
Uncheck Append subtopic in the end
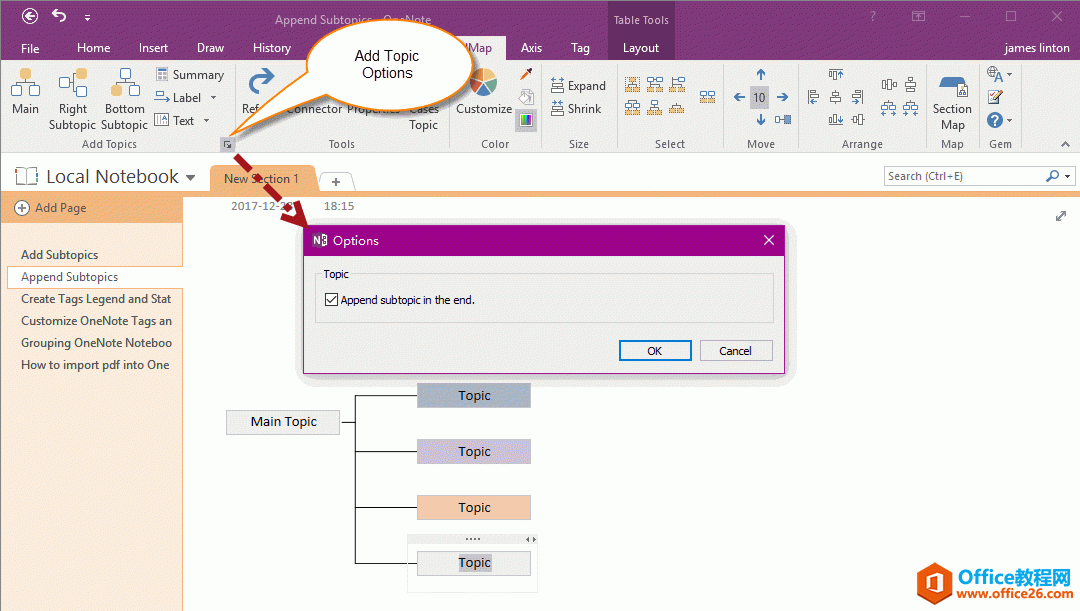coord(332,300)
